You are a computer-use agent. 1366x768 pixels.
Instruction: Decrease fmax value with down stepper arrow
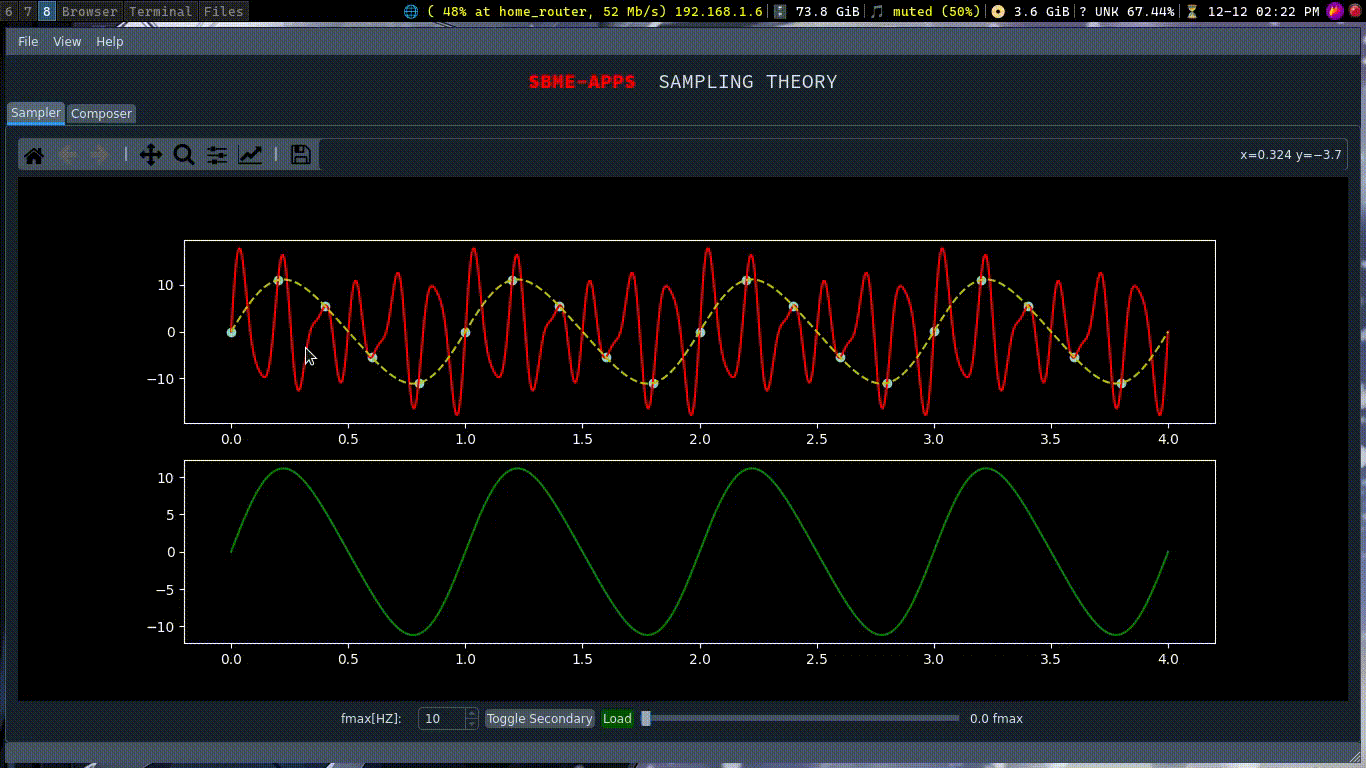(472, 723)
